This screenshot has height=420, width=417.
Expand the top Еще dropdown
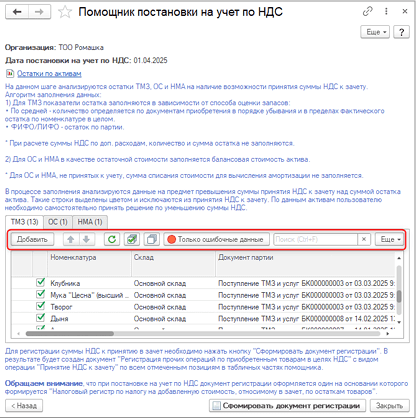coord(375,32)
